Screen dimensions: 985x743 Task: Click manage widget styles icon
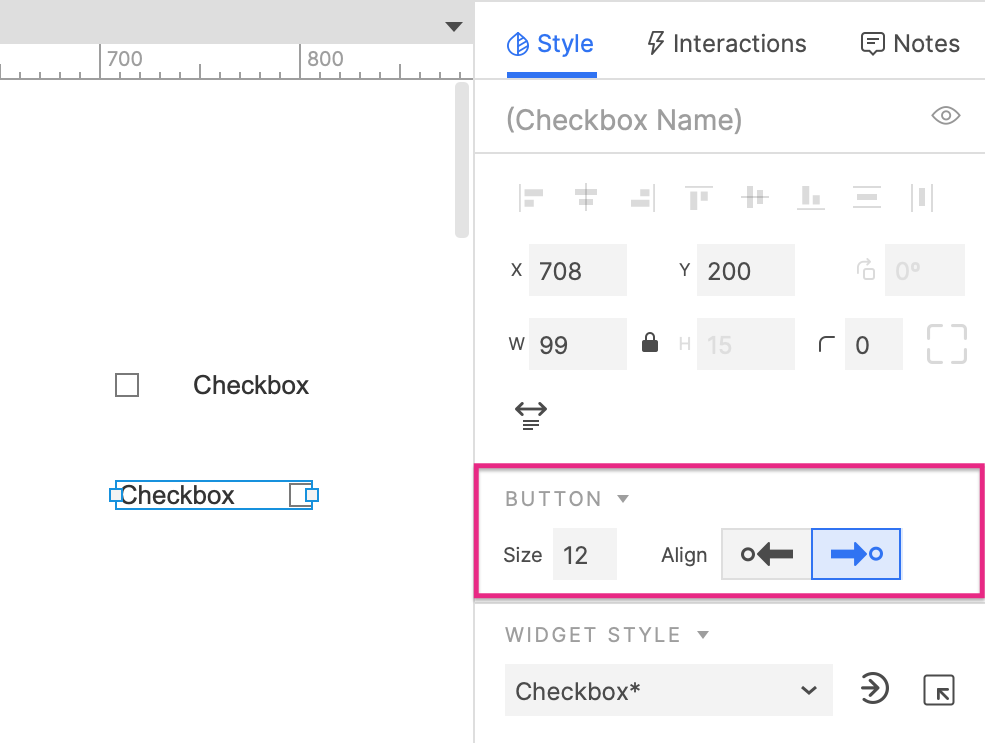(939, 690)
